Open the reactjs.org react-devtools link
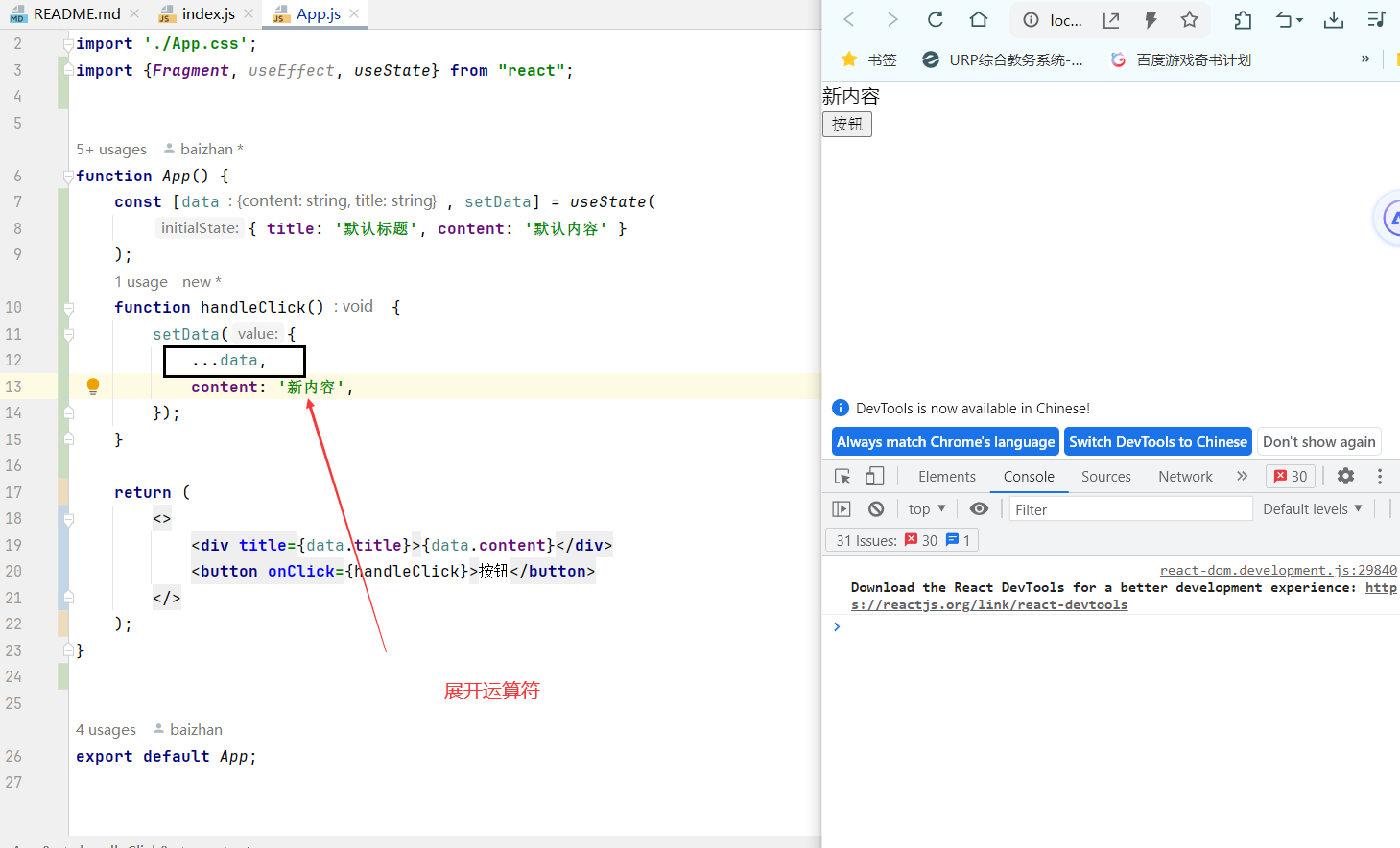The width and height of the screenshot is (1400, 848). coord(988,604)
